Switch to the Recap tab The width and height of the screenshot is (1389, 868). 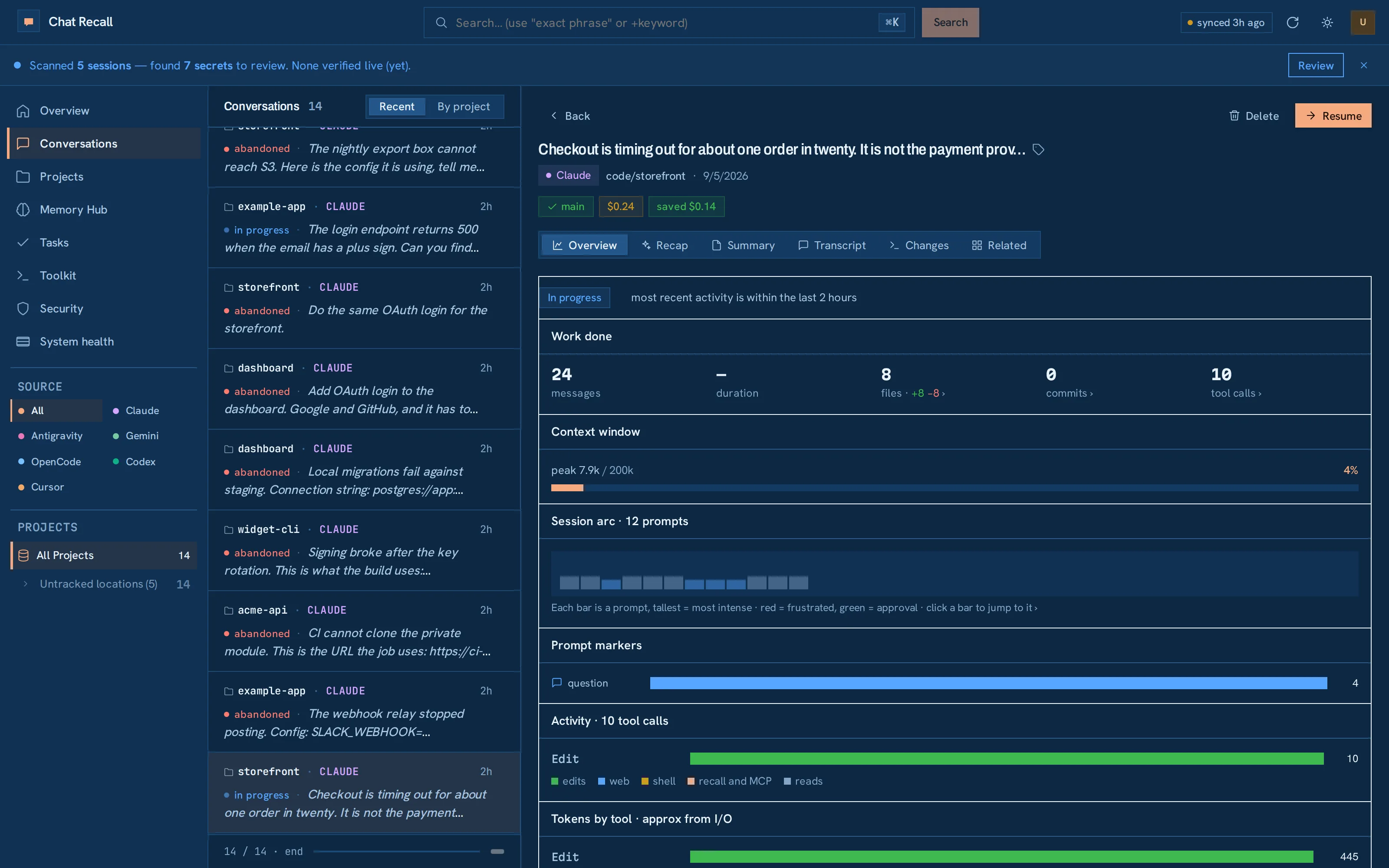click(665, 245)
